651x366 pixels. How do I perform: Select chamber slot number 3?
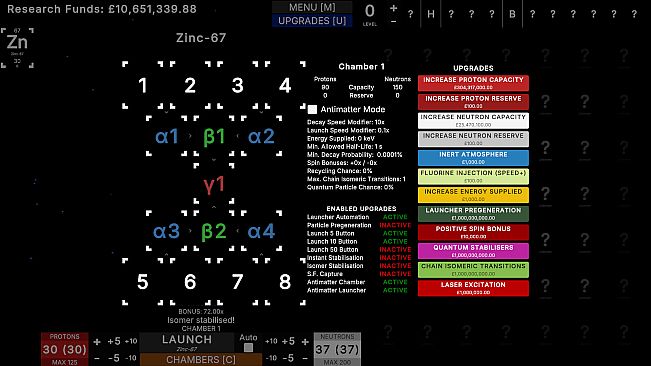click(237, 85)
